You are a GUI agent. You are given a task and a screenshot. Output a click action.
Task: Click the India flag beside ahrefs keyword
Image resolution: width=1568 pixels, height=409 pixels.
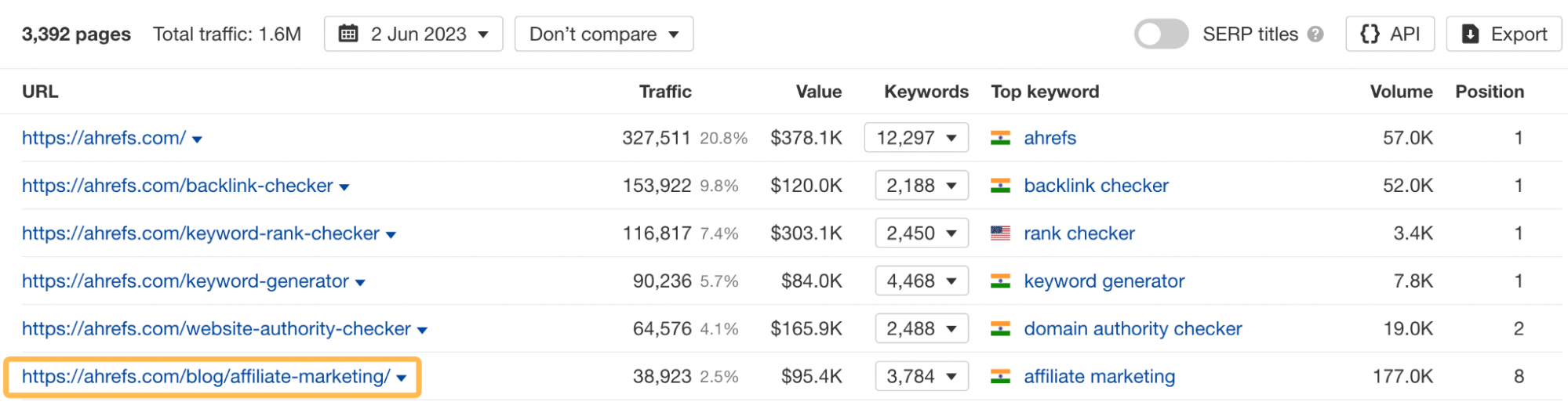coord(1000,138)
